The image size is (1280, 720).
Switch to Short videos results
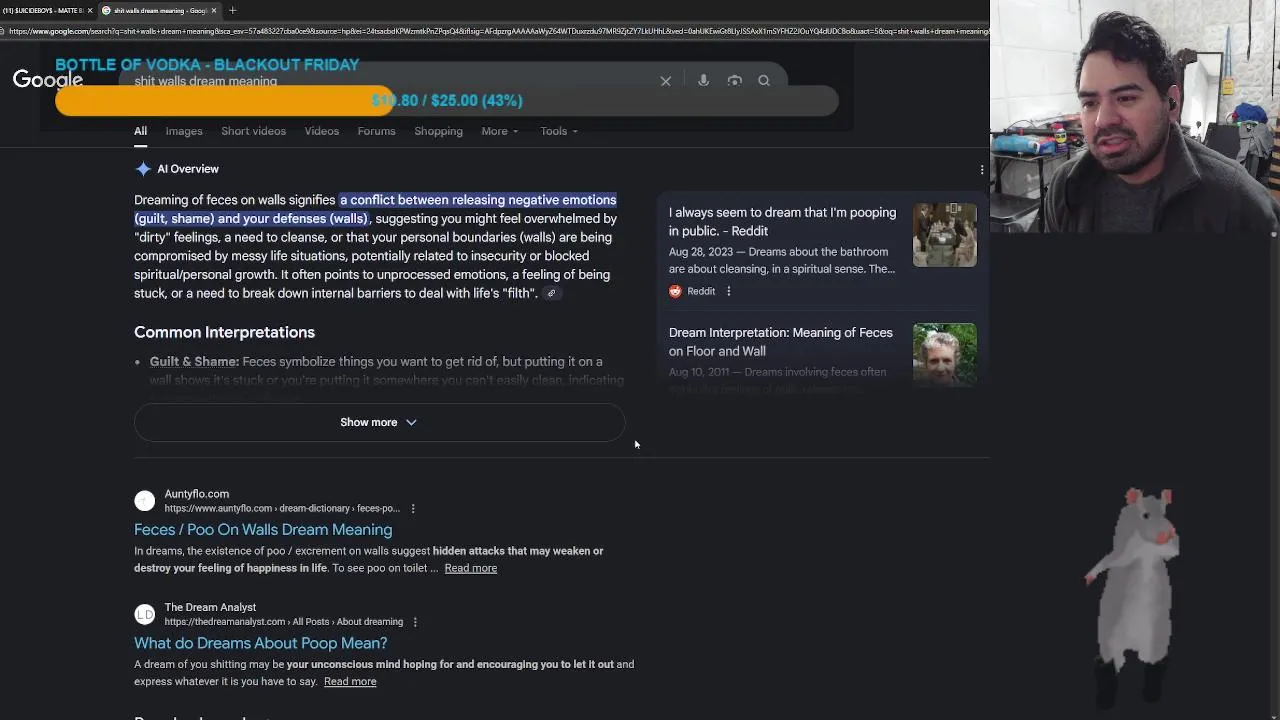[x=253, y=131]
